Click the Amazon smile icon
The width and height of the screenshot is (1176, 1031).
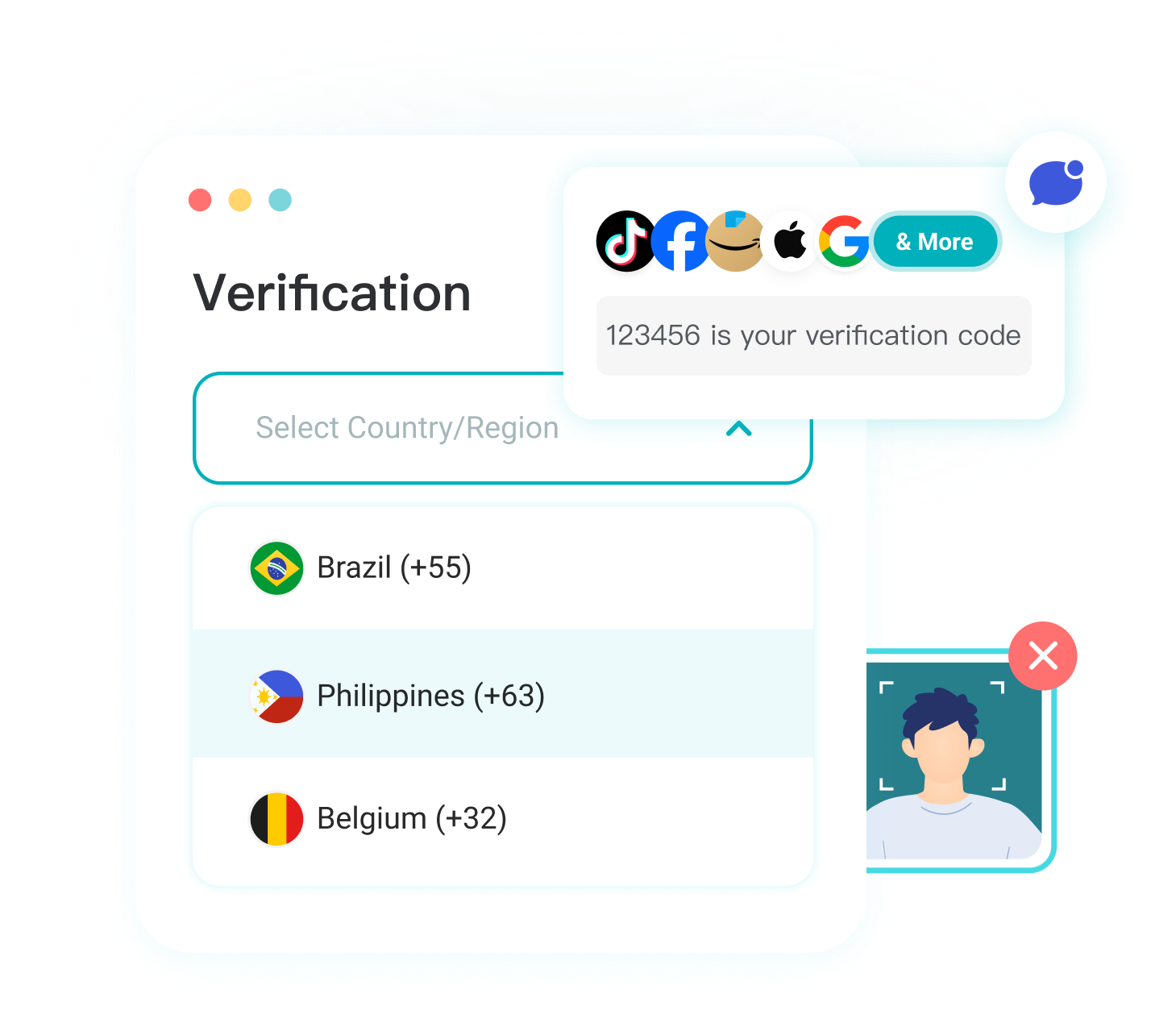click(735, 241)
